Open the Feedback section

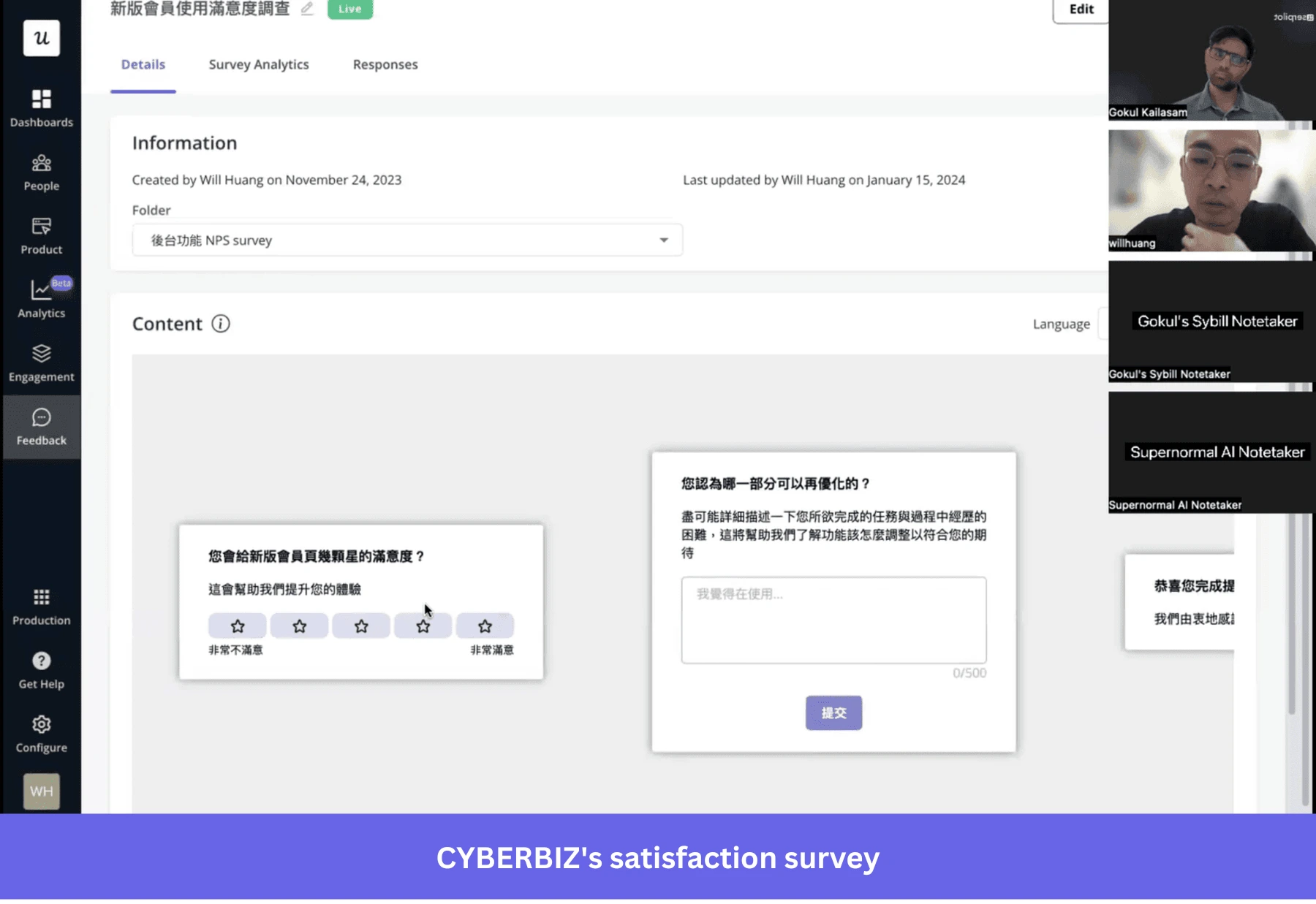coord(42,425)
